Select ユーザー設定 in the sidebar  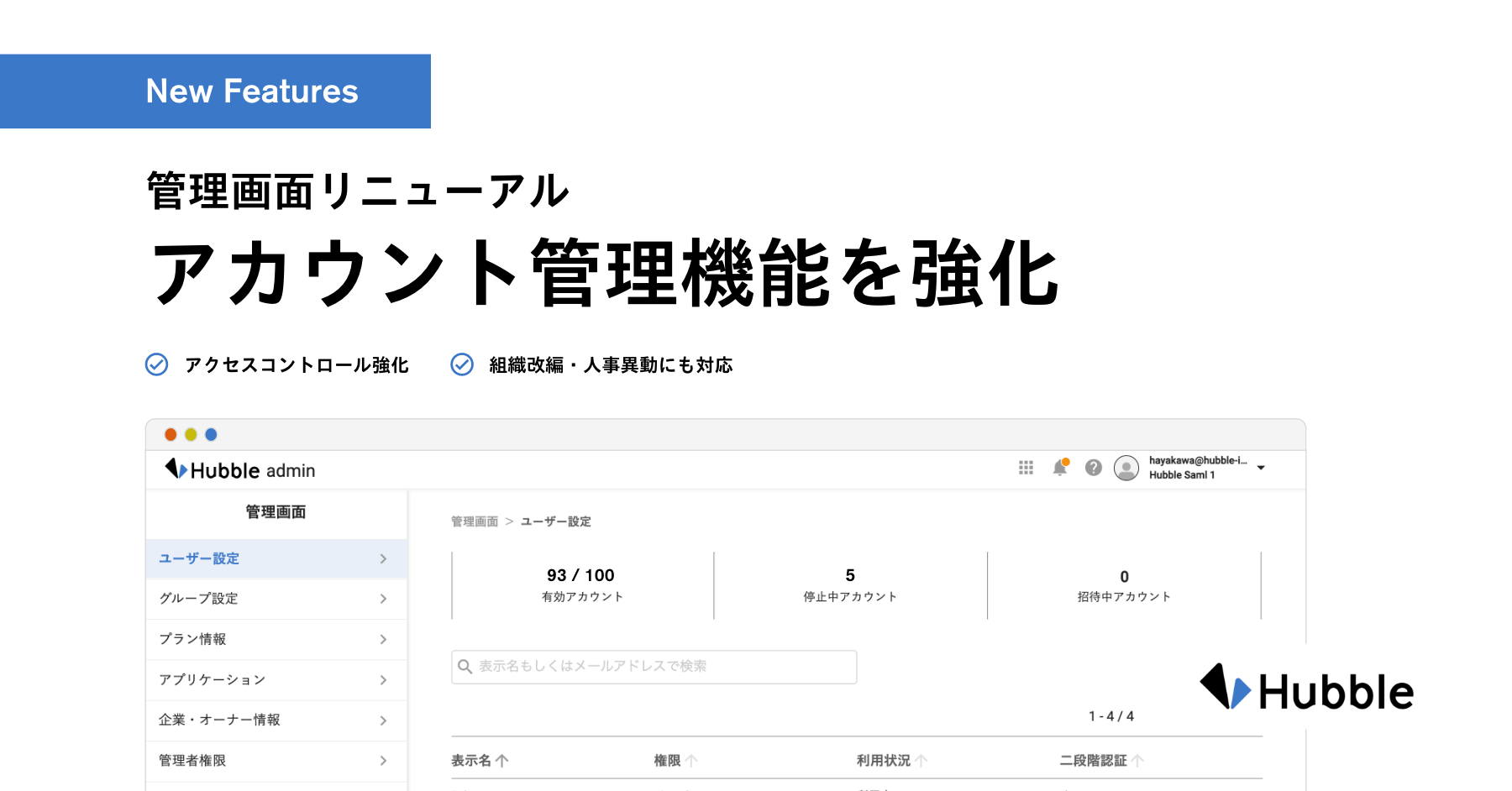pyautogui.click(x=198, y=558)
